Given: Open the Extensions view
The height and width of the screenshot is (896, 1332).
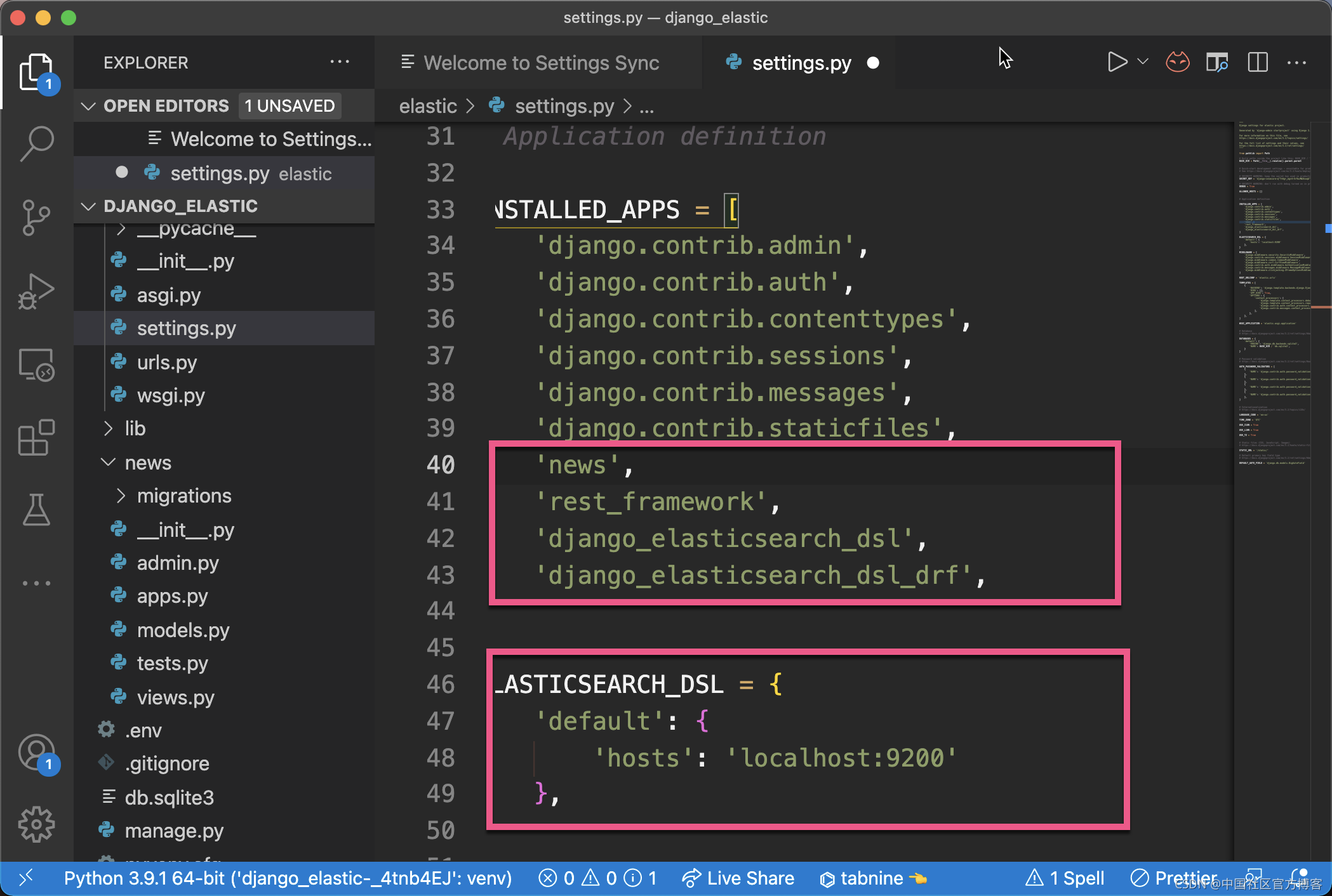Looking at the screenshot, I should click(x=36, y=438).
